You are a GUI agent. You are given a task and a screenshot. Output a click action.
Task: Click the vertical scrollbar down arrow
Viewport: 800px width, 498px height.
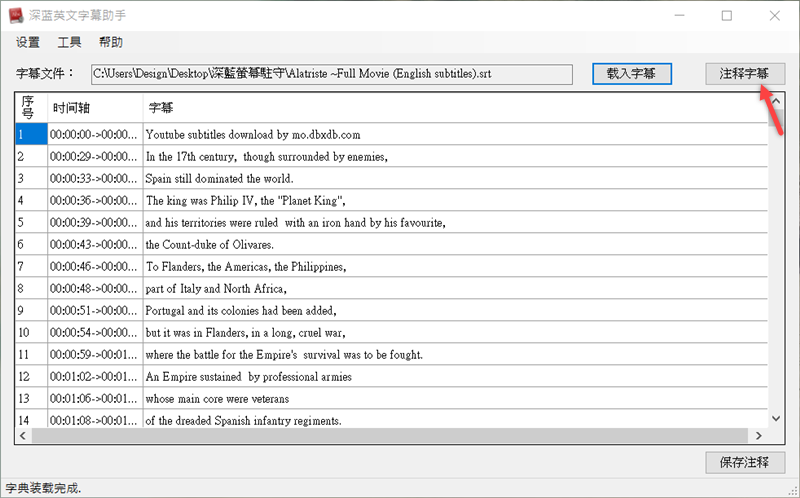776,418
